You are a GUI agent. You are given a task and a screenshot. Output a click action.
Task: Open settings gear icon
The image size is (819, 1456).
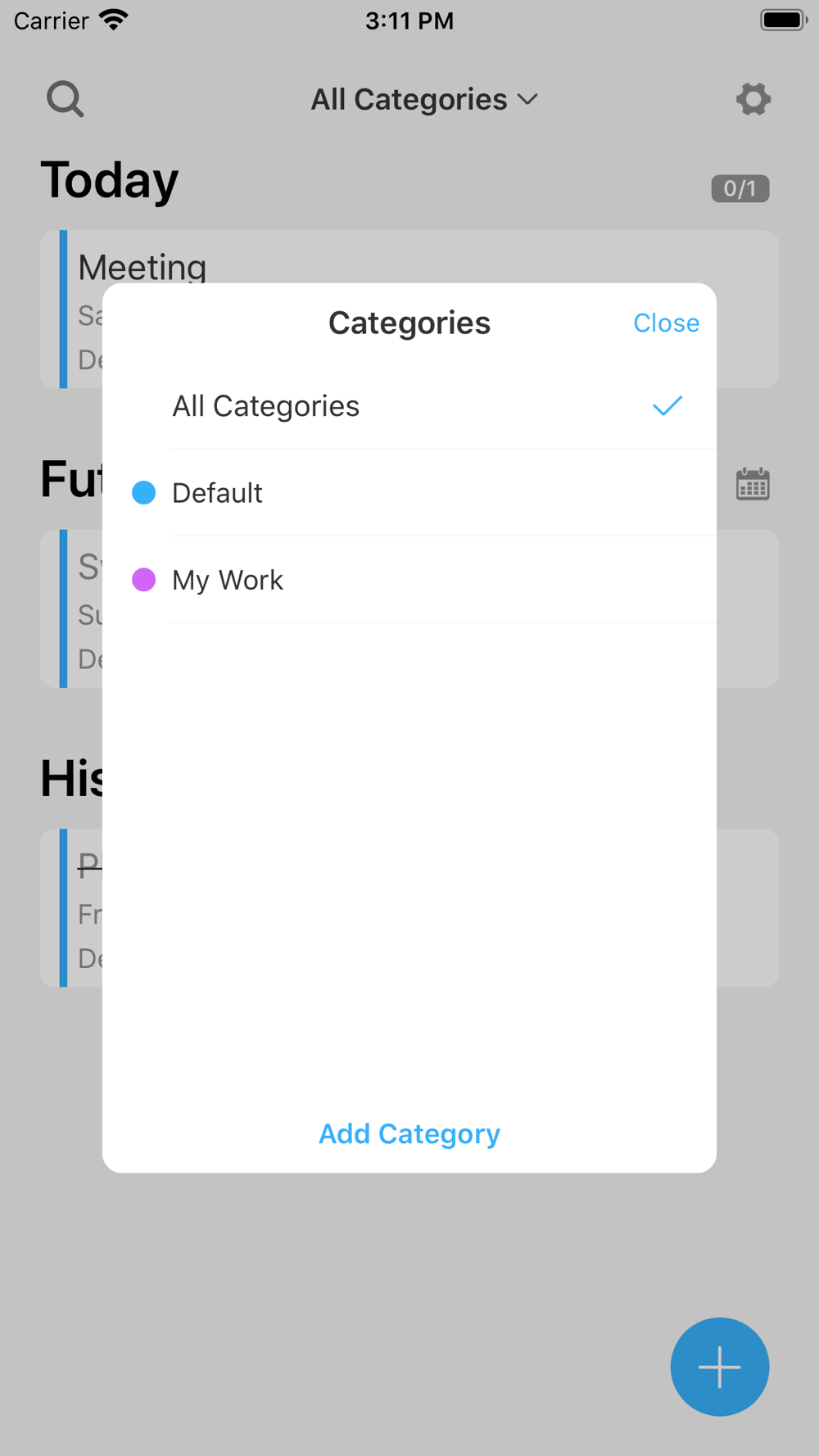pyautogui.click(x=753, y=99)
